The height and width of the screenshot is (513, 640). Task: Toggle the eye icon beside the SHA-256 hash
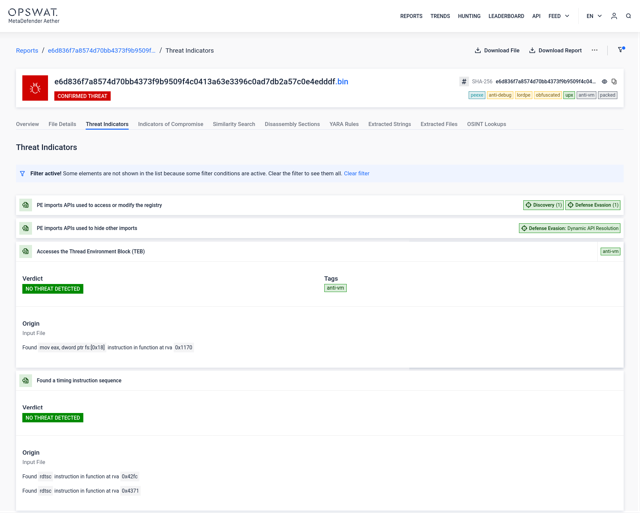pos(604,82)
